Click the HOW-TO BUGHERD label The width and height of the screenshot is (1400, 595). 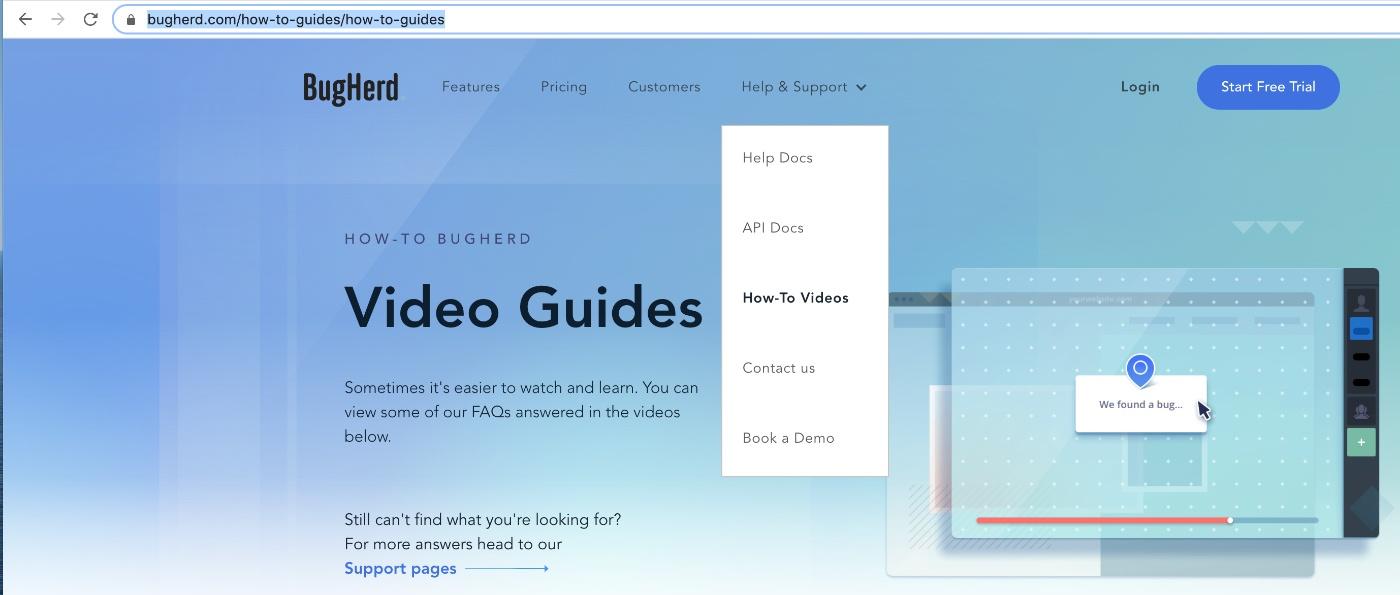tap(439, 239)
